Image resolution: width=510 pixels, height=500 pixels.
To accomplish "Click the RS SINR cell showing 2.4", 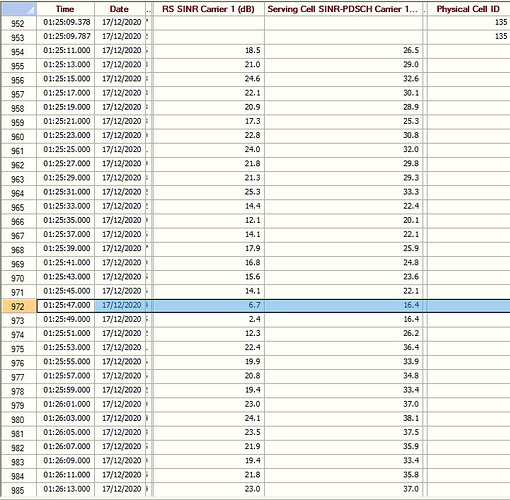I will click(x=209, y=320).
